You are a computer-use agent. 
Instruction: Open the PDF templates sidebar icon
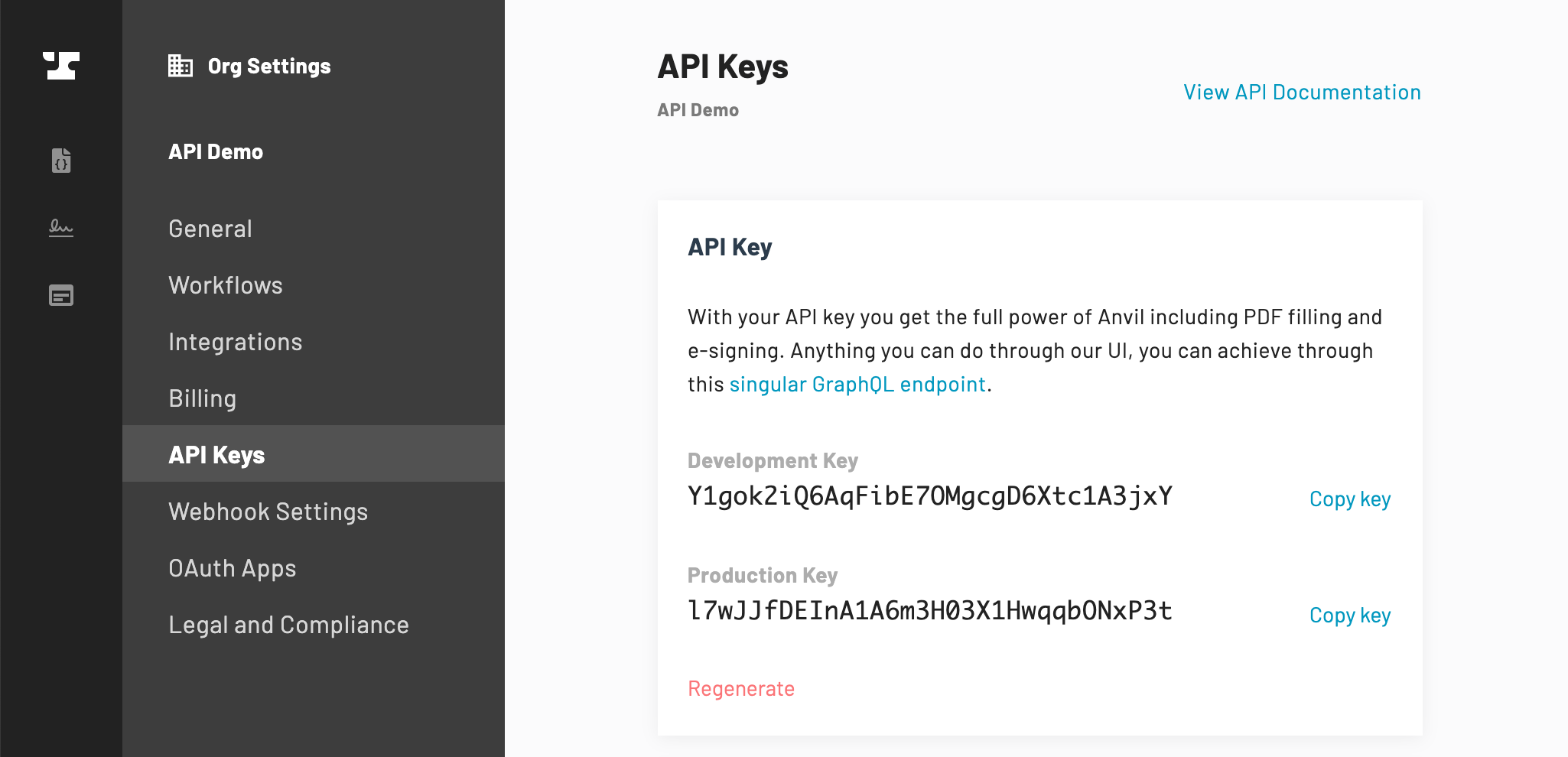[x=61, y=161]
